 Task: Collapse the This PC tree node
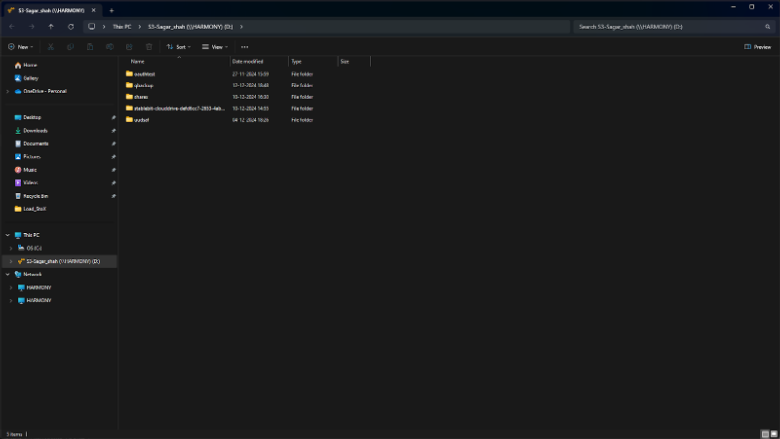click(7, 235)
